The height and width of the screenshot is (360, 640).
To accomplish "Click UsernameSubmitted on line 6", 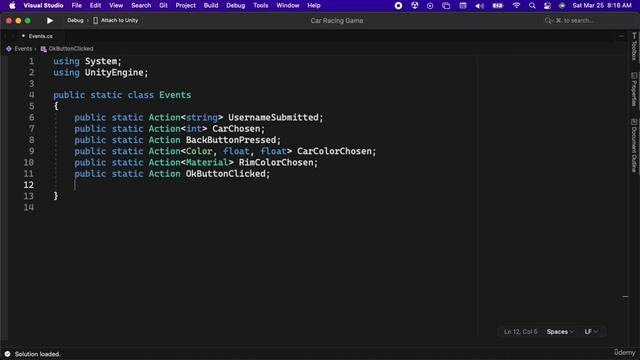I will point(273,118).
